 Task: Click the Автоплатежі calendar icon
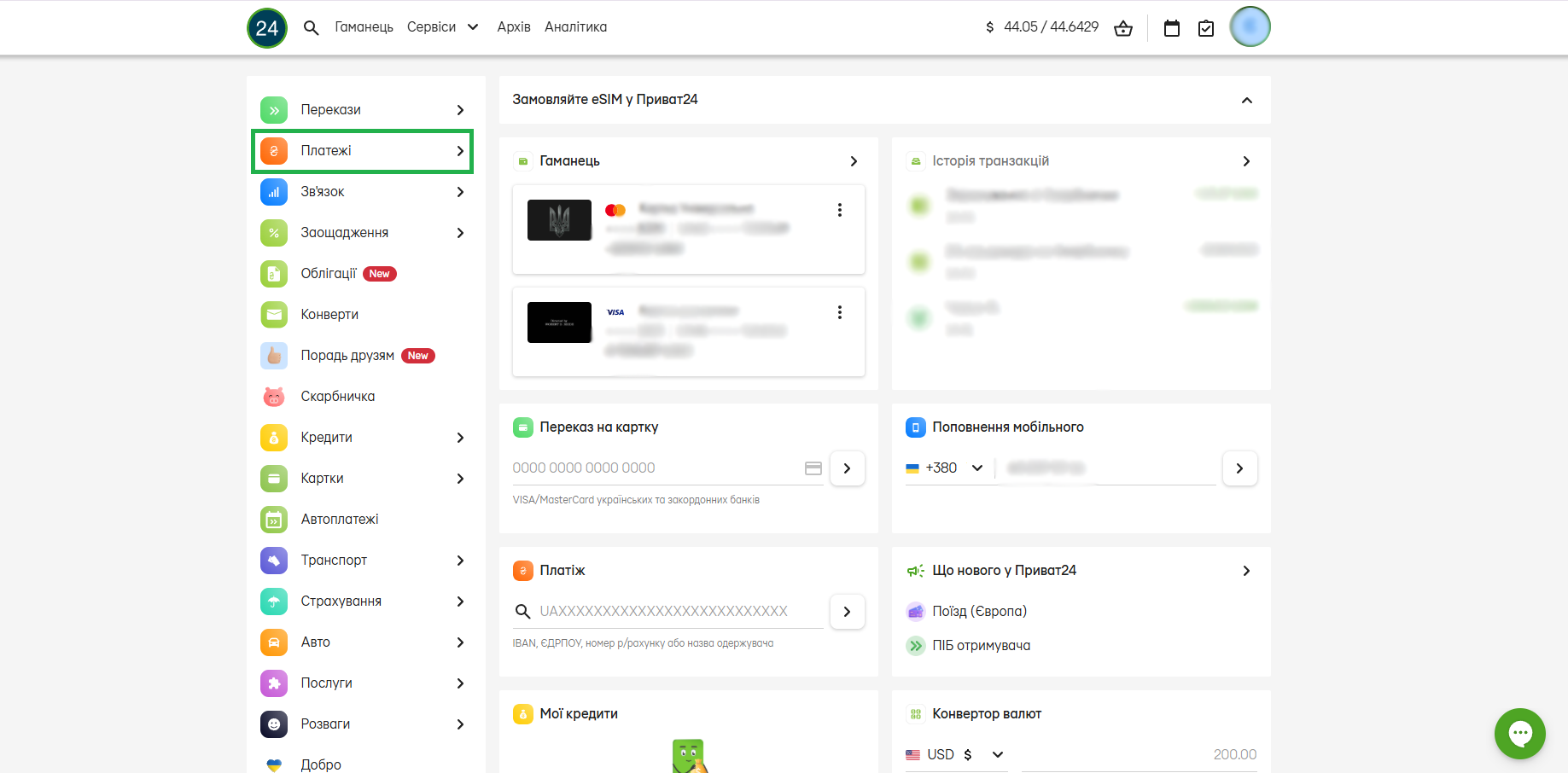coord(274,520)
